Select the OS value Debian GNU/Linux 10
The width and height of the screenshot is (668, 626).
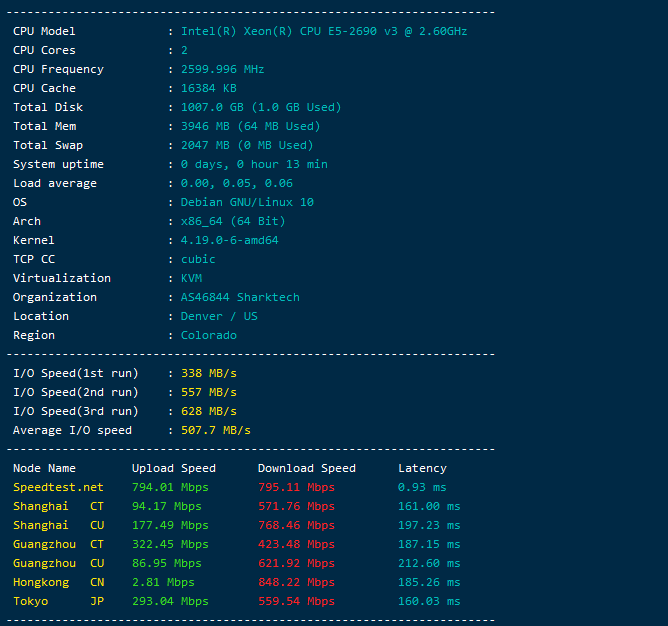coord(246,202)
